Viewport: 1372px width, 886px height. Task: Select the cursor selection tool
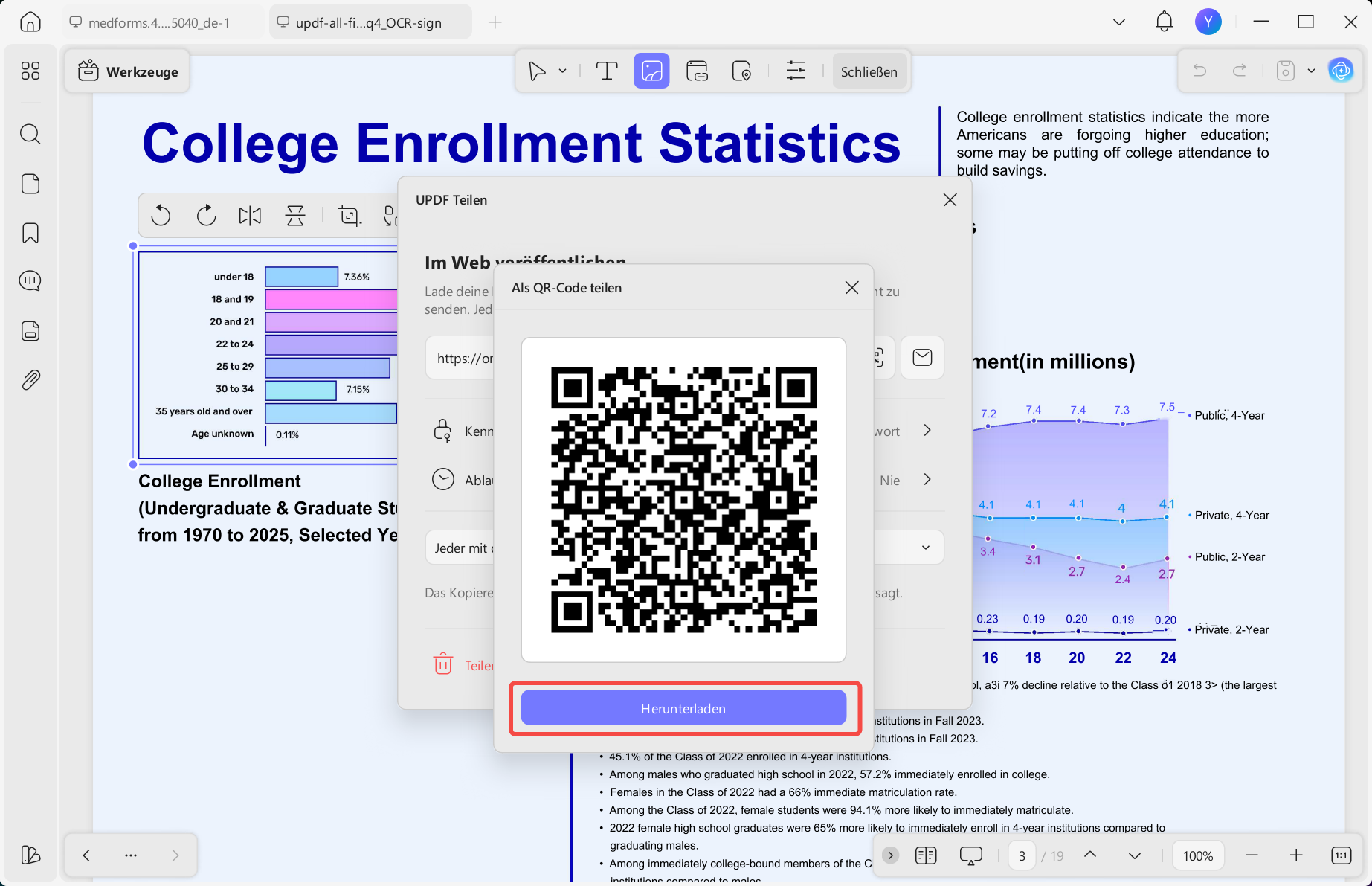537,71
